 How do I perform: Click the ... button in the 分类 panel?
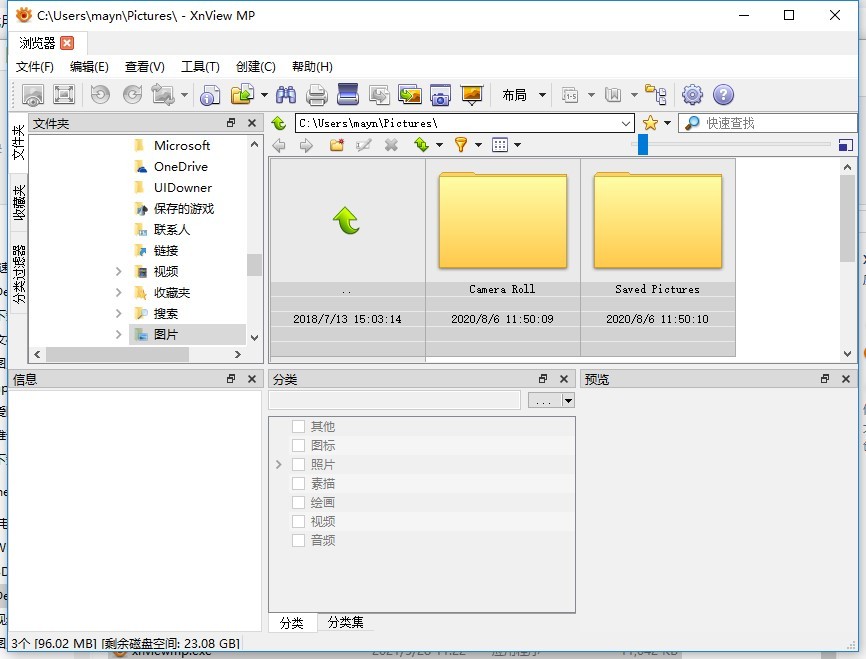(x=541, y=400)
